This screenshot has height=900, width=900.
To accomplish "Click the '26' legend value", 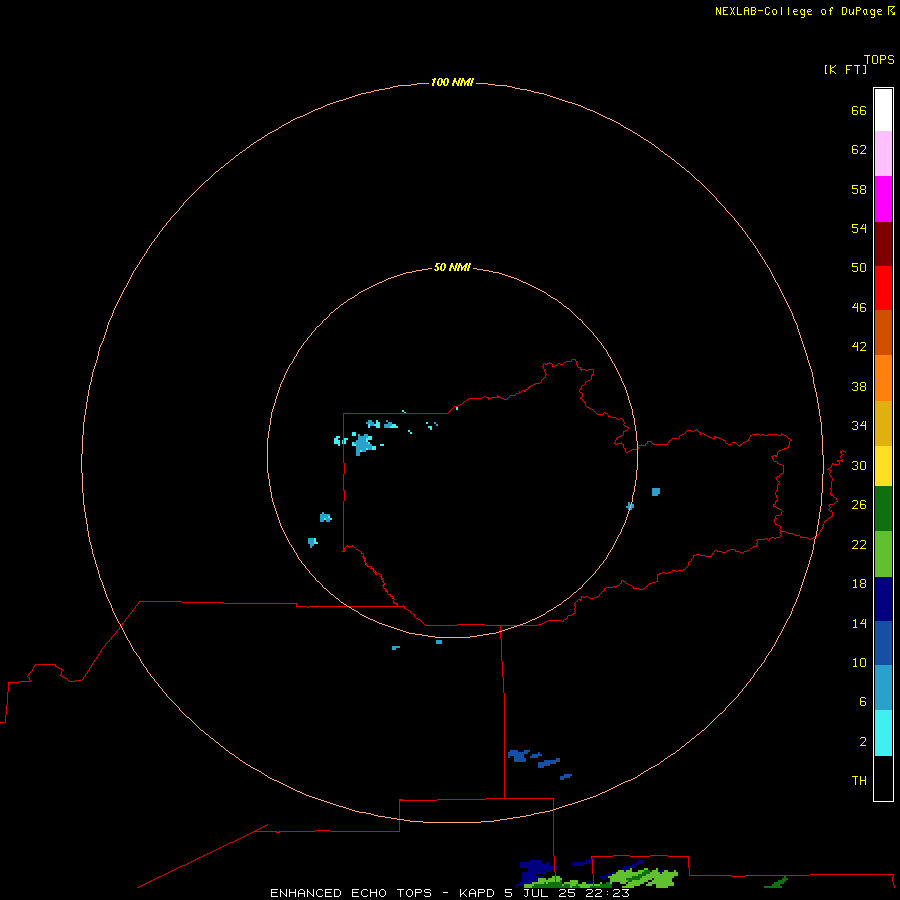I will pos(859,505).
